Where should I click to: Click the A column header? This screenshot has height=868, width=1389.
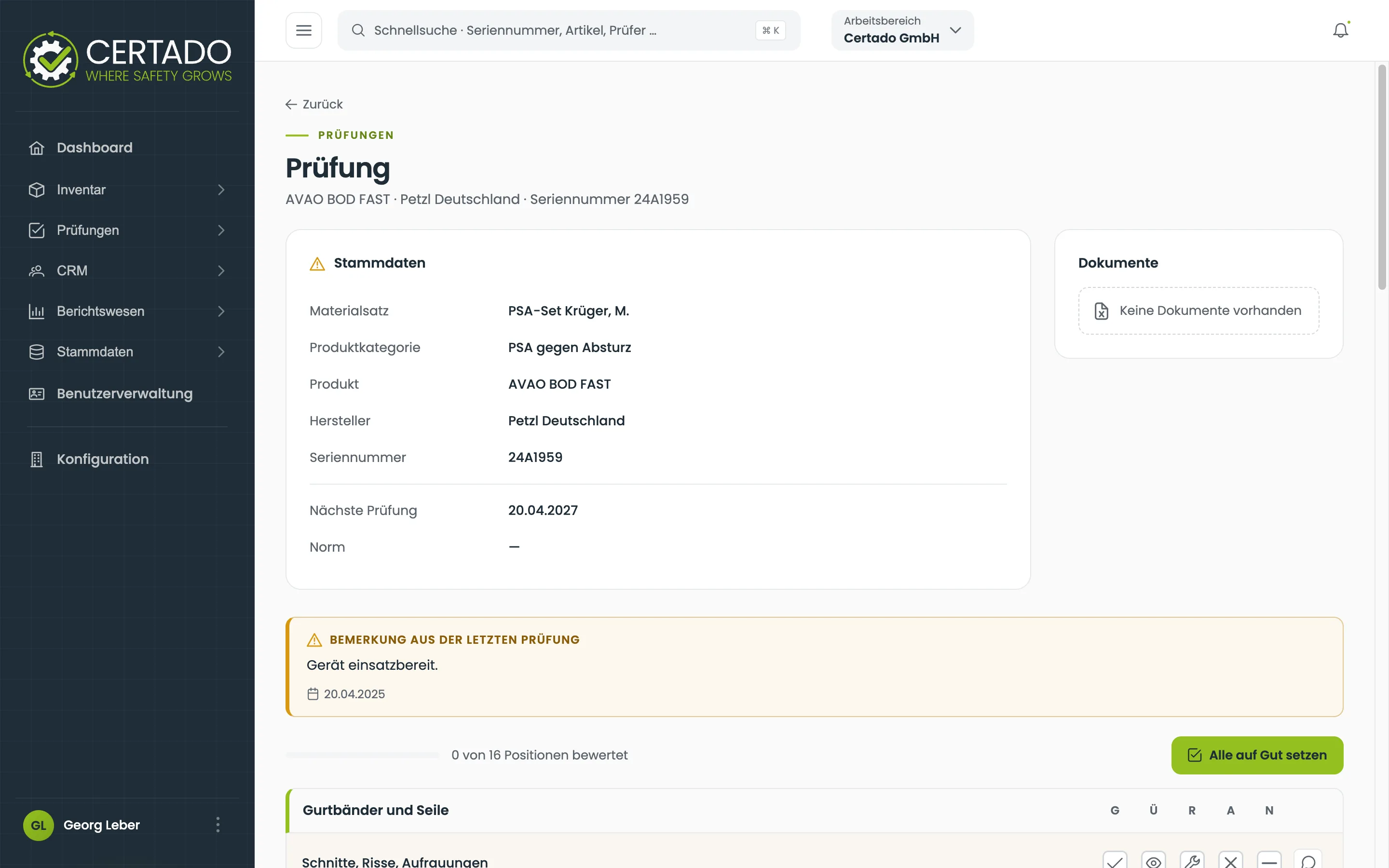[1231, 811]
